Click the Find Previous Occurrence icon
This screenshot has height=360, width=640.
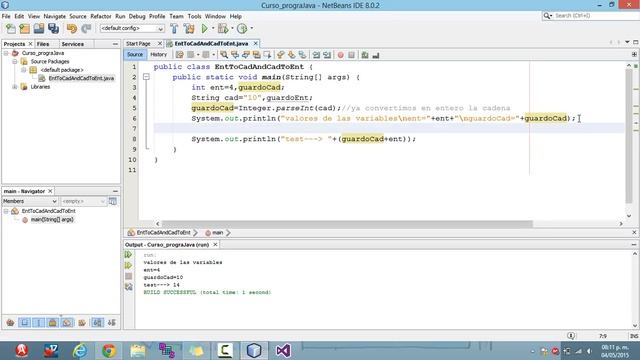pos(235,55)
